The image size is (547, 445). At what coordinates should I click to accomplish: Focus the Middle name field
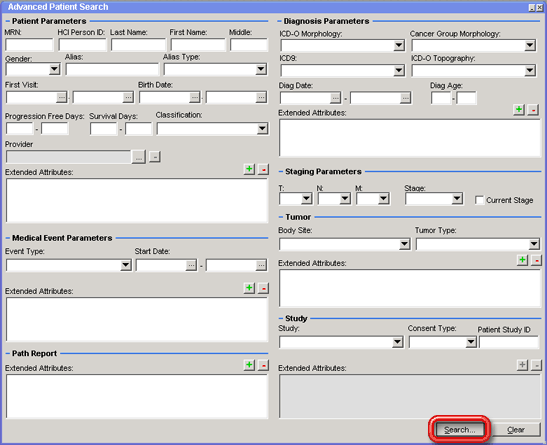[249, 45]
